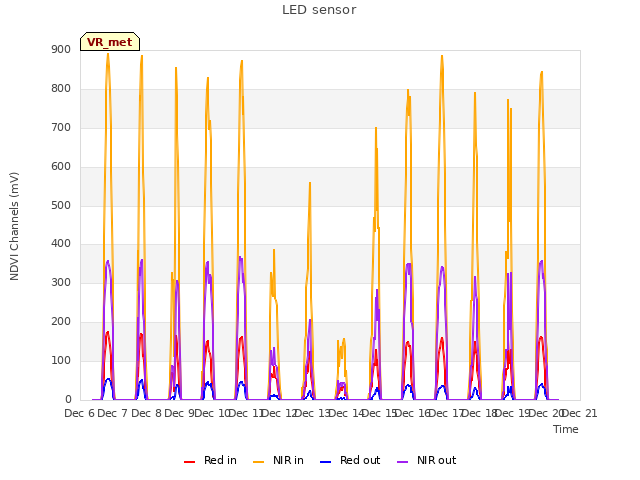Toggle the Red in legend entry

click(x=210, y=460)
